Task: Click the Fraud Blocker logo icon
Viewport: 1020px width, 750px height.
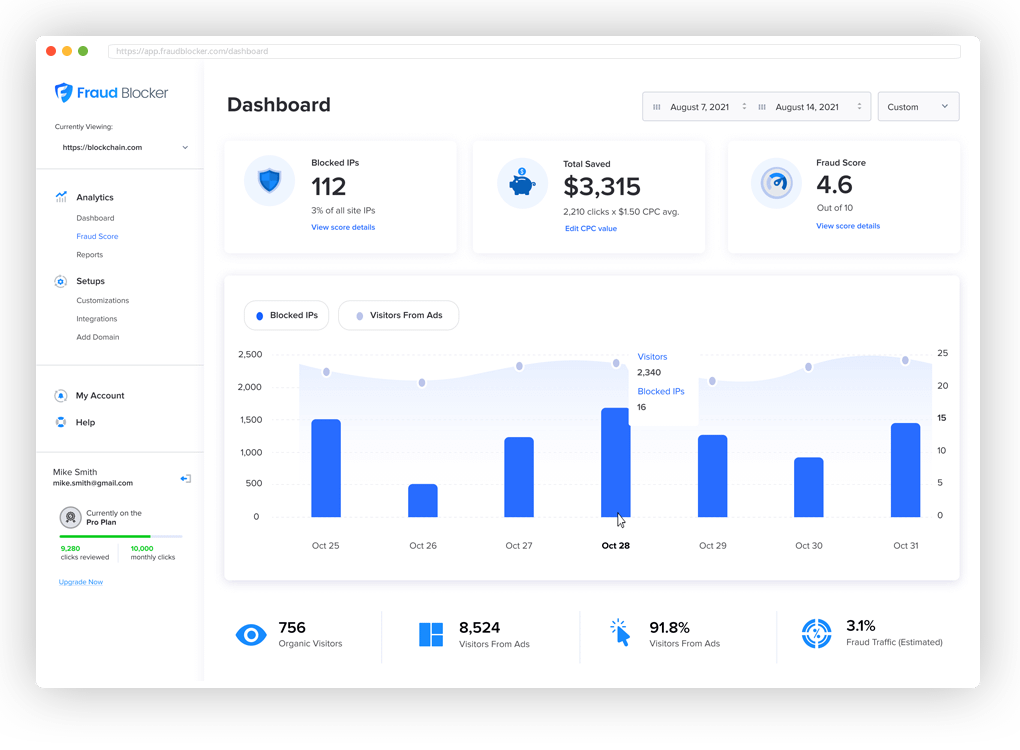Action: click(x=63, y=92)
